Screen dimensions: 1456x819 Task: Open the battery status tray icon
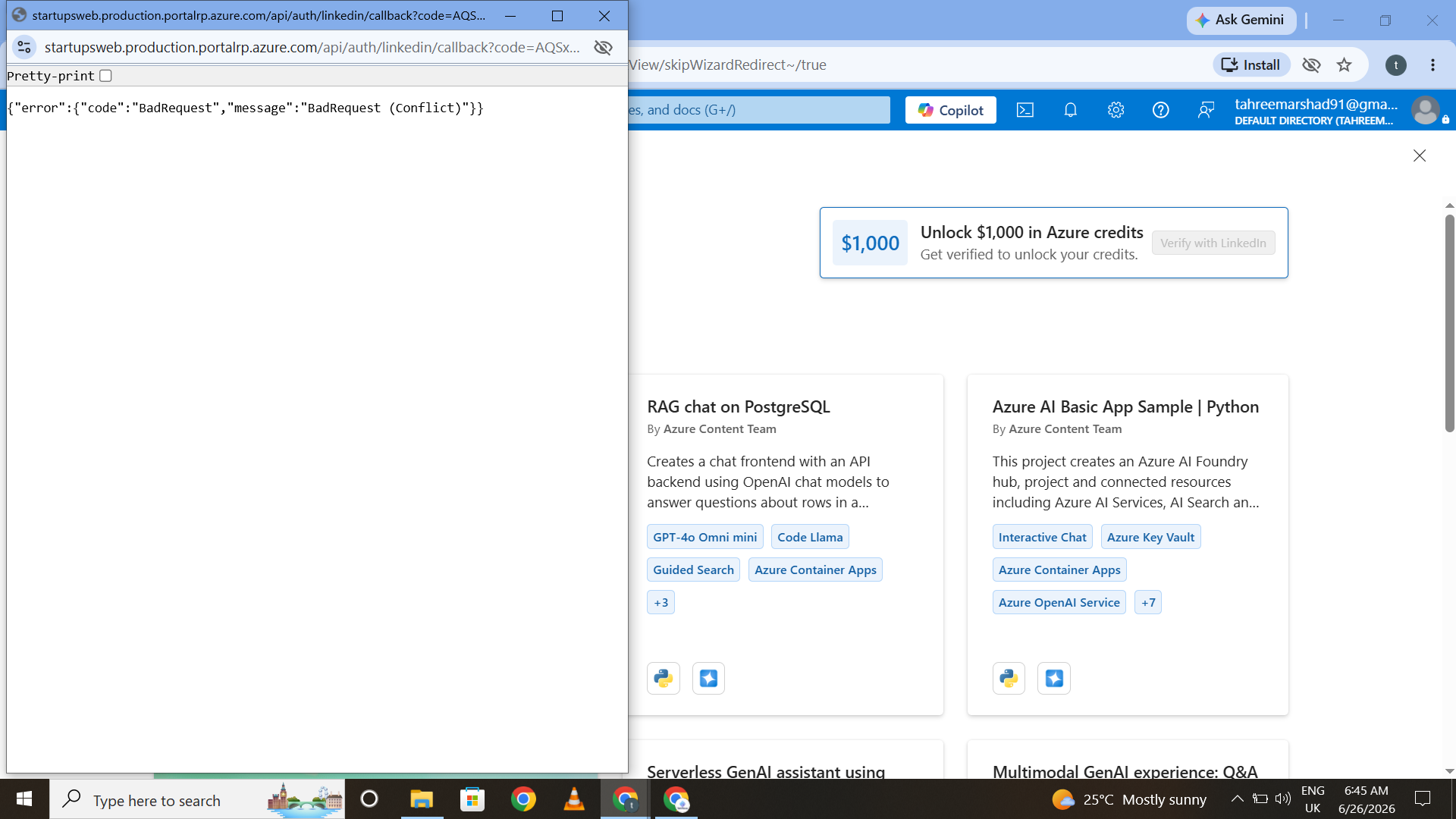pyautogui.click(x=1260, y=799)
